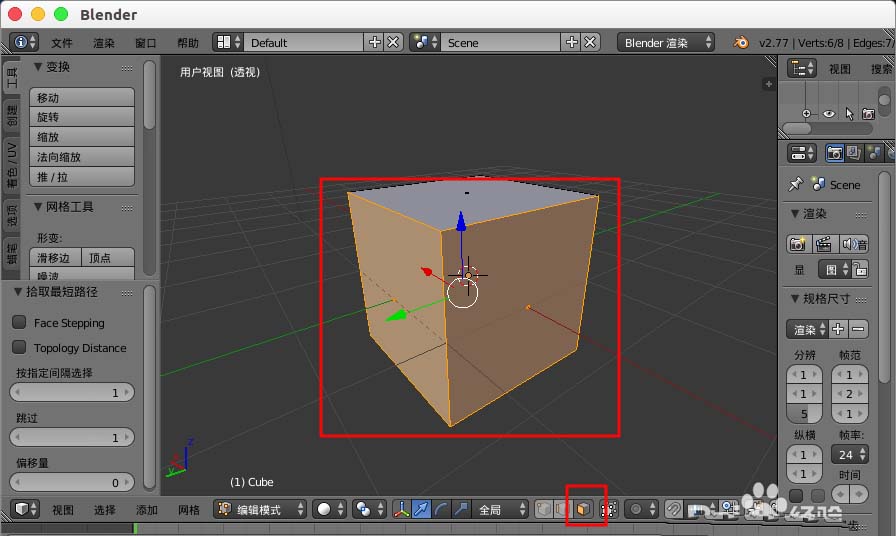Toggle the 3D manipulator widget icon

[x=402, y=509]
